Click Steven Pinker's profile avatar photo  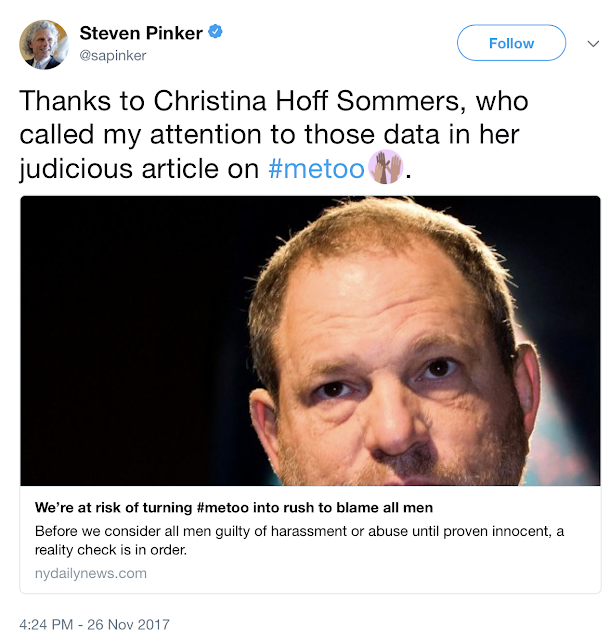coord(43,44)
